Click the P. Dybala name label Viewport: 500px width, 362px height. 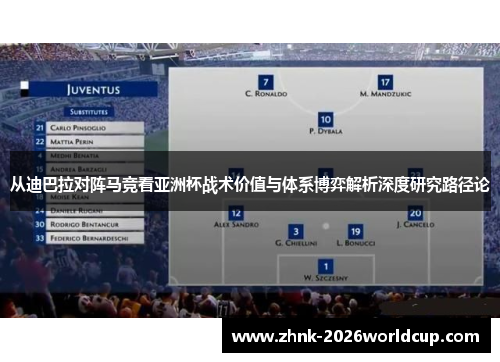pyautogui.click(x=326, y=131)
